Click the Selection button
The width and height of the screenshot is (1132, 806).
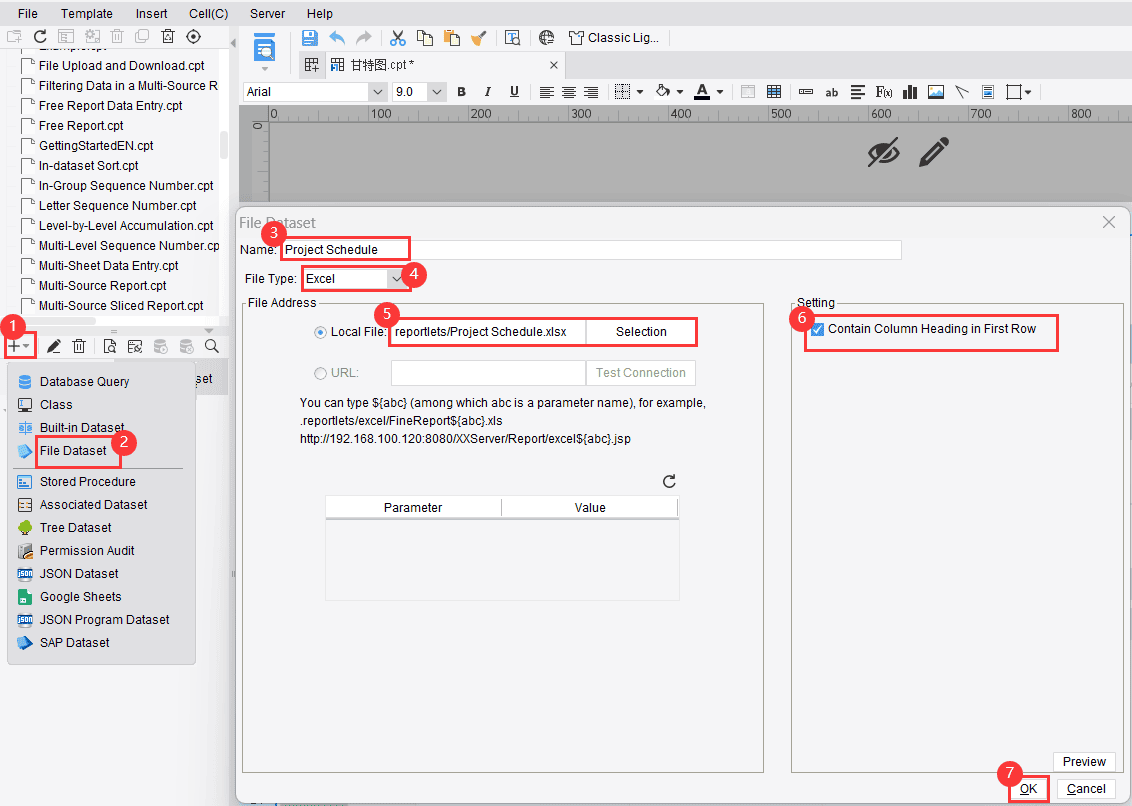pyautogui.click(x=641, y=332)
